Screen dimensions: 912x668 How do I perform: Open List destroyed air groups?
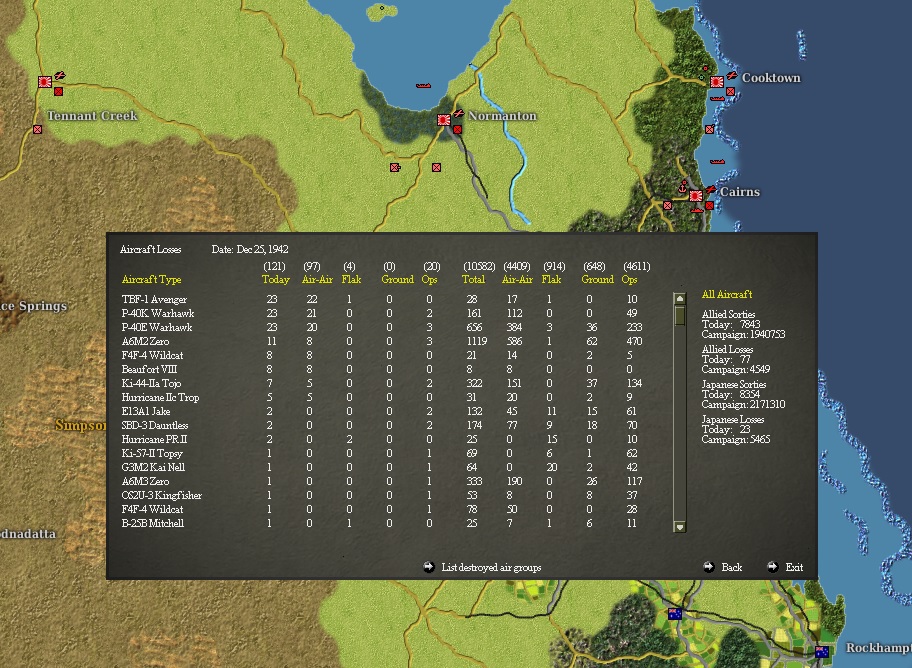(491, 567)
